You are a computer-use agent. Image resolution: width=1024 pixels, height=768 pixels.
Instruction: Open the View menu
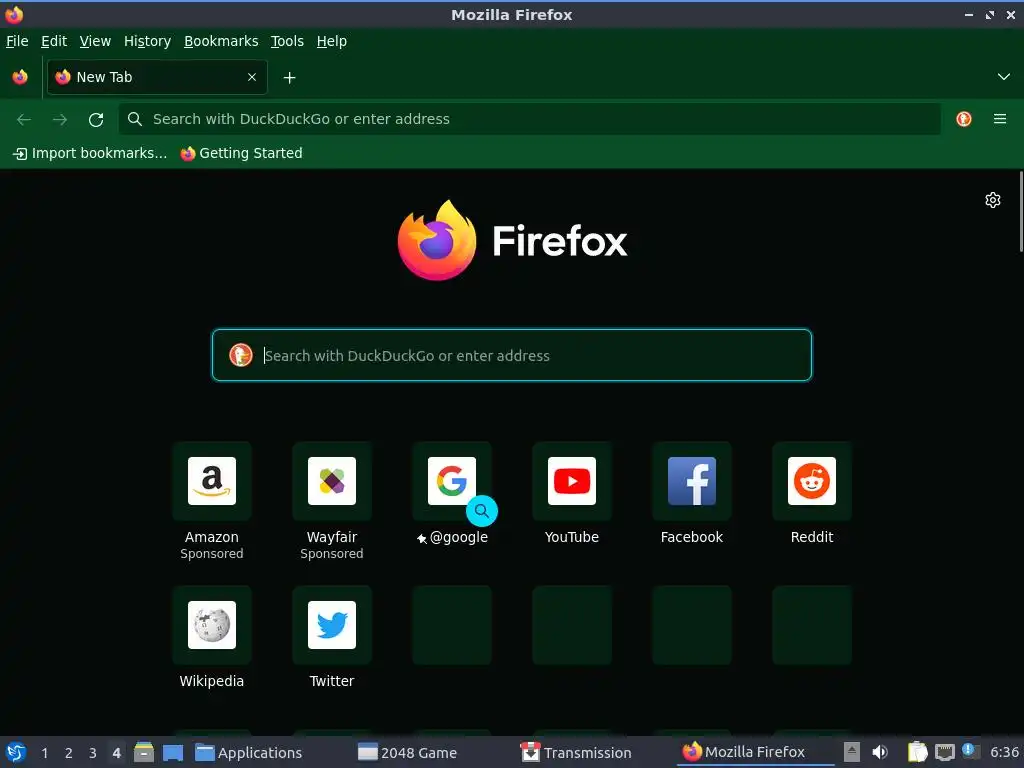[95, 41]
